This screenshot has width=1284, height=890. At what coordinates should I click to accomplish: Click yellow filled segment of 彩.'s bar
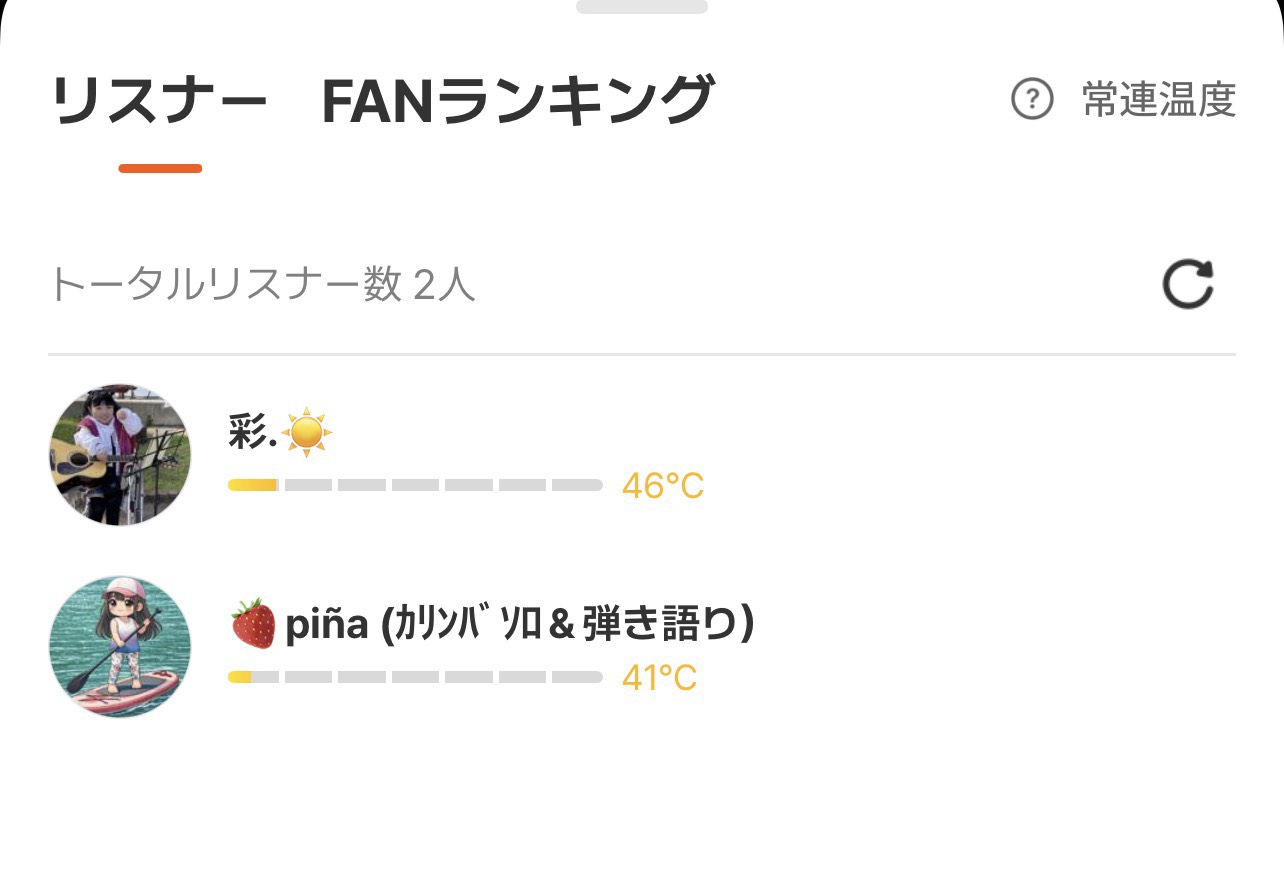[252, 485]
